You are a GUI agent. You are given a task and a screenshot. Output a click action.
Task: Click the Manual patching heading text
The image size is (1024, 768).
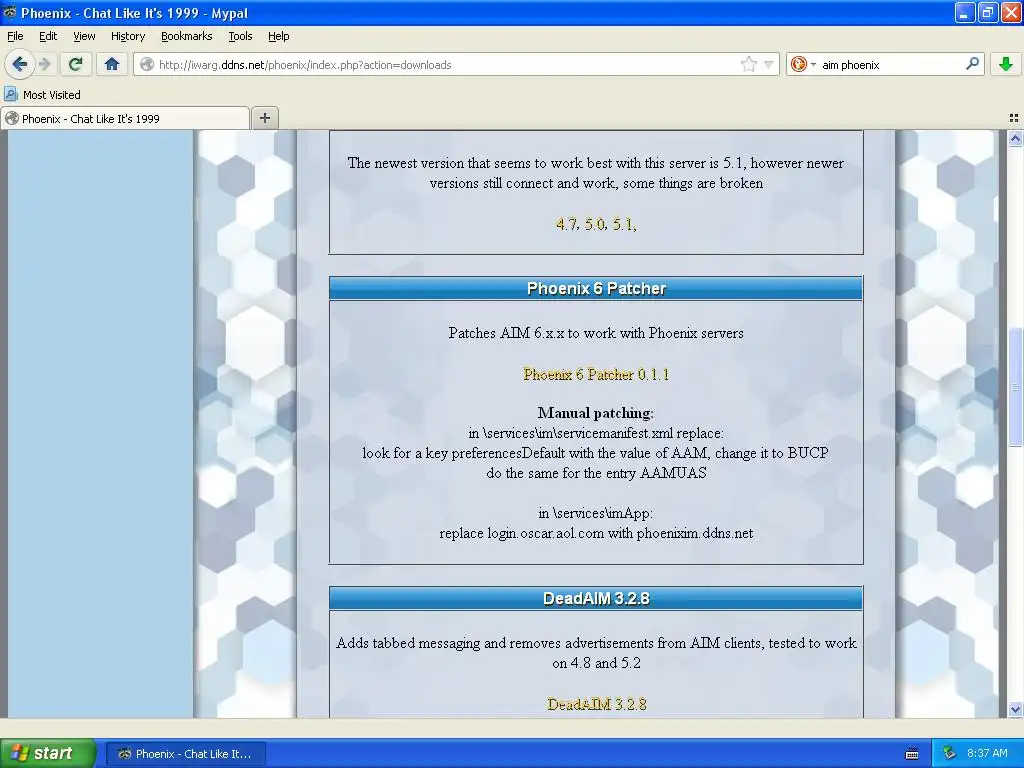point(596,413)
